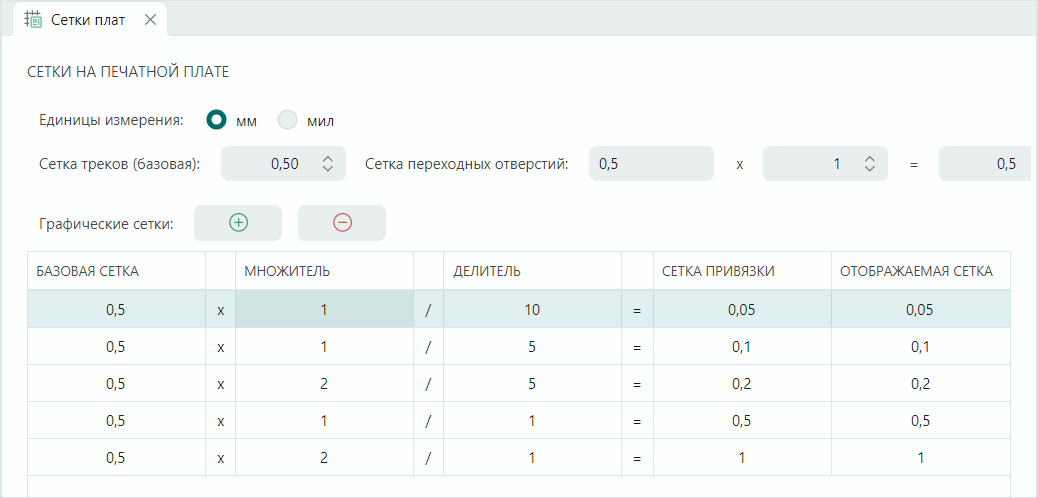The height and width of the screenshot is (498, 1038).
Task: Click divisor cell with value 10
Action: pyautogui.click(x=531, y=310)
